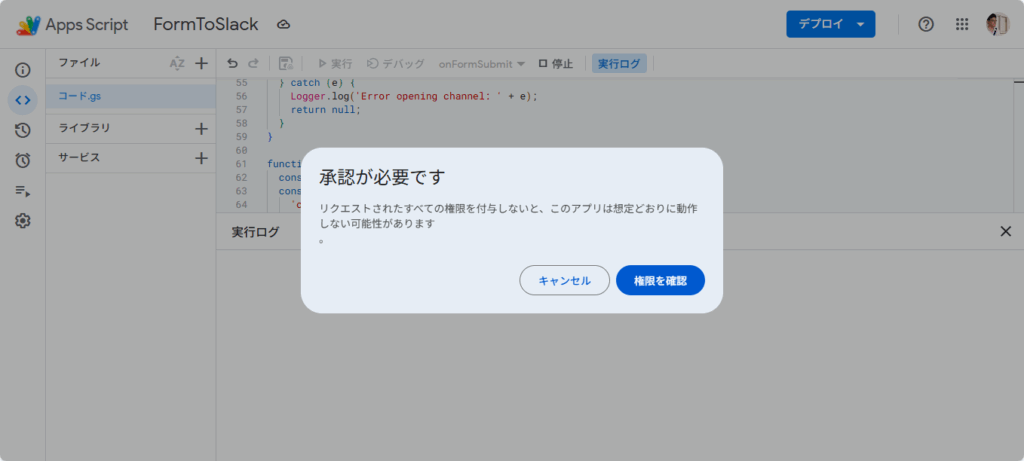This screenshot has width=1024, height=461.
Task: Click the 権限を確認 button
Action: (x=660, y=280)
